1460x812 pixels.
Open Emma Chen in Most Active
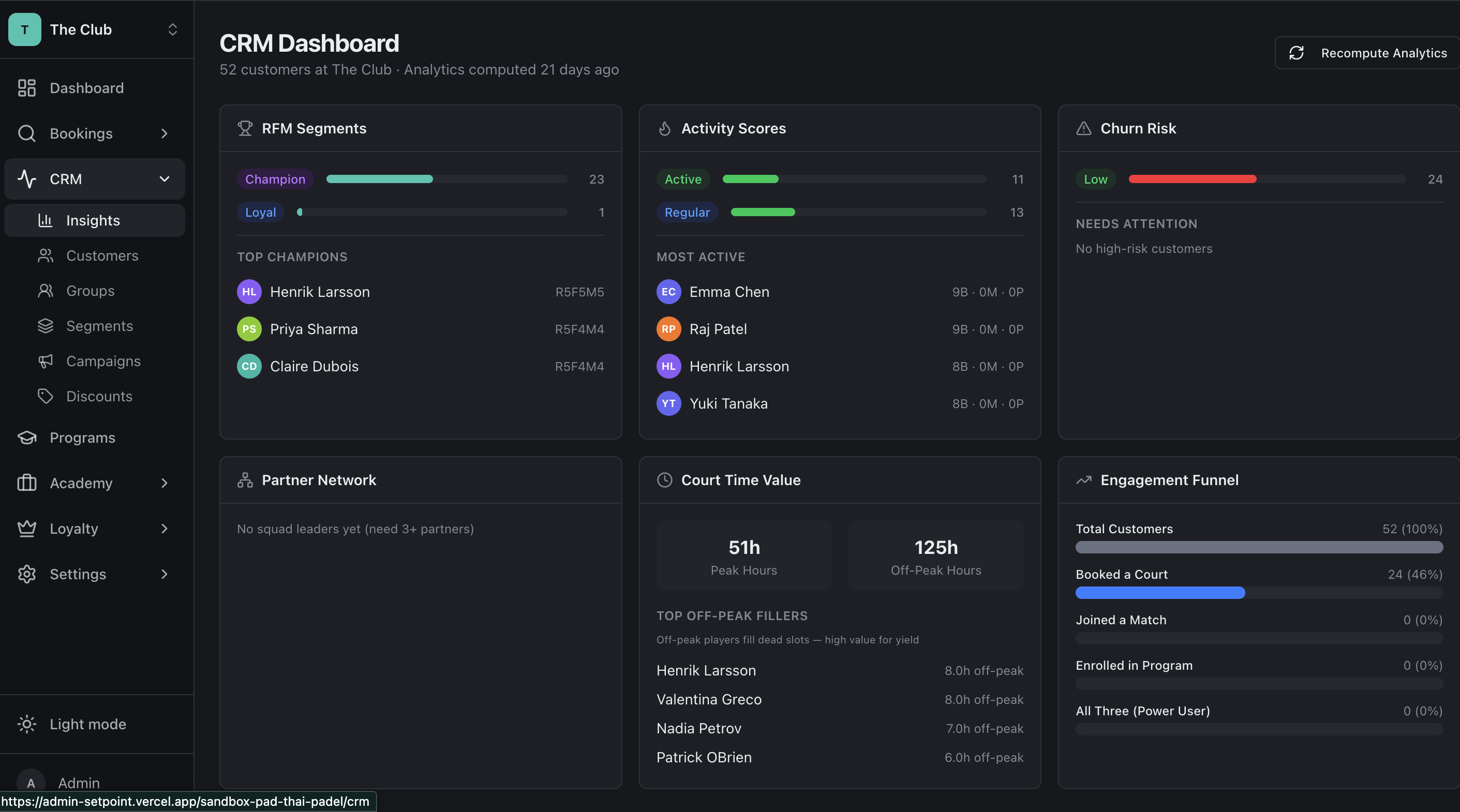[839, 292]
